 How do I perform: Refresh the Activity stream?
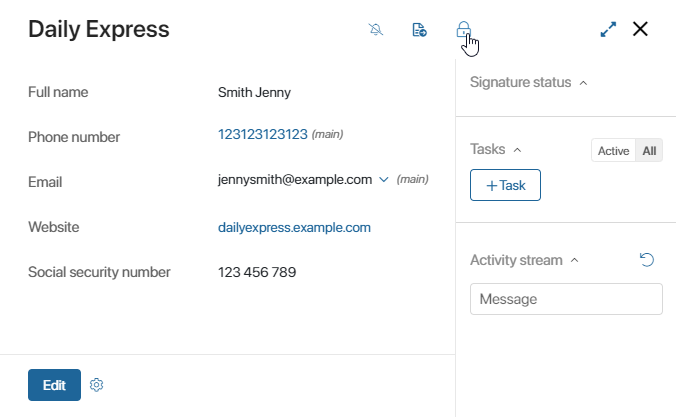pyautogui.click(x=647, y=260)
